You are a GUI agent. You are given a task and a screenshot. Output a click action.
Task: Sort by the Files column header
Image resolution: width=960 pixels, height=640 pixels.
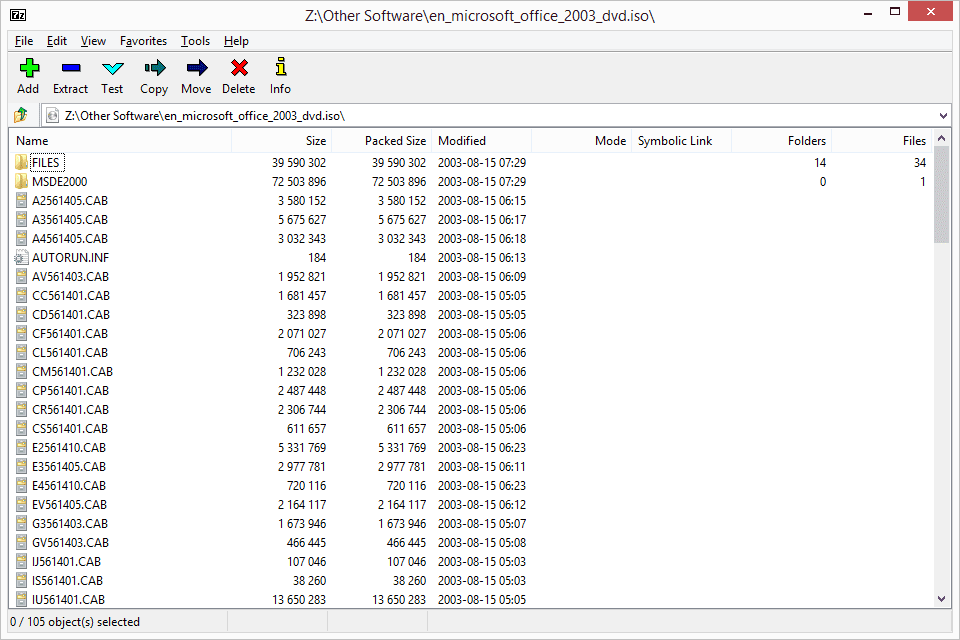point(881,141)
